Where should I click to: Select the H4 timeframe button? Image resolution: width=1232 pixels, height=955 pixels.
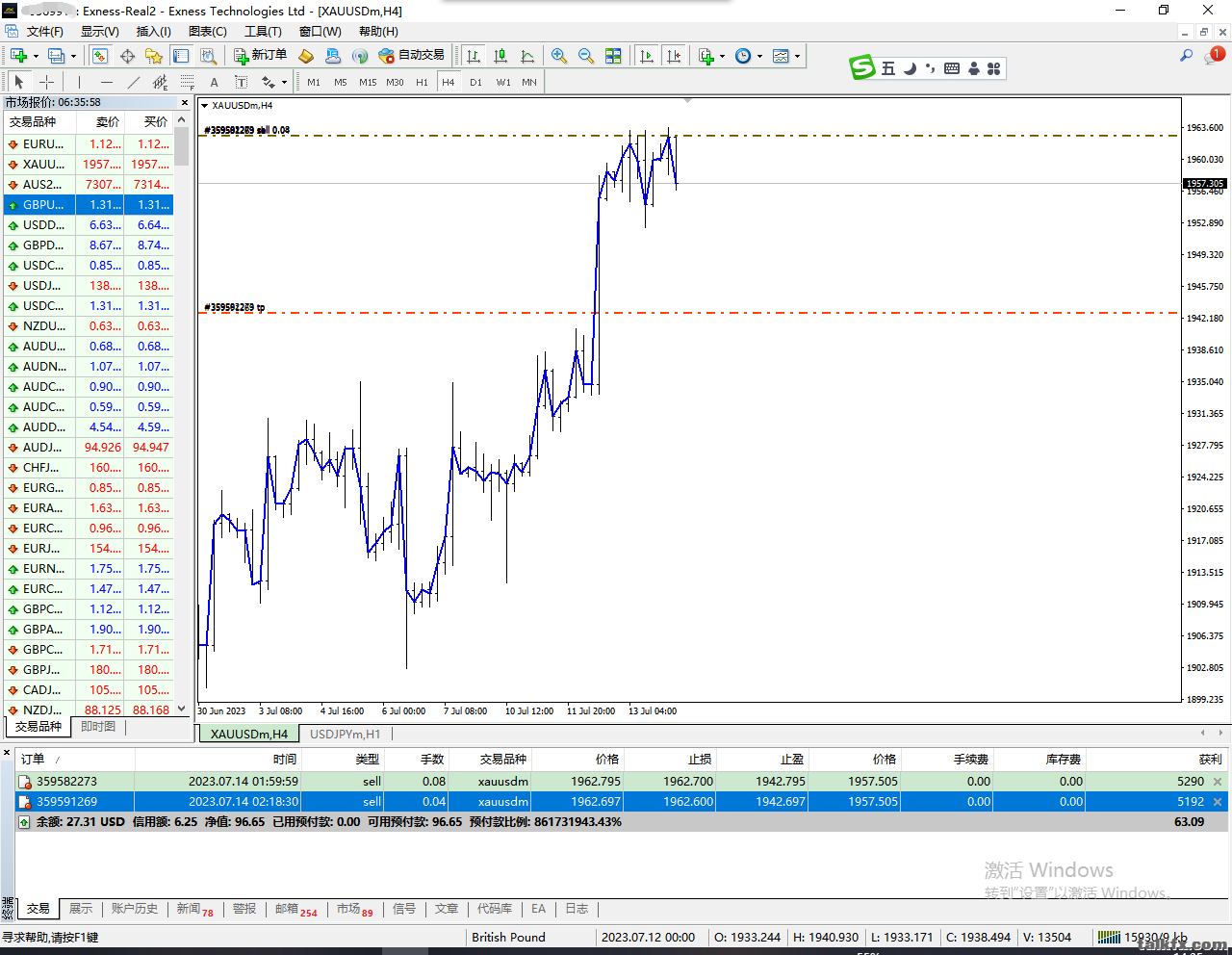point(449,82)
